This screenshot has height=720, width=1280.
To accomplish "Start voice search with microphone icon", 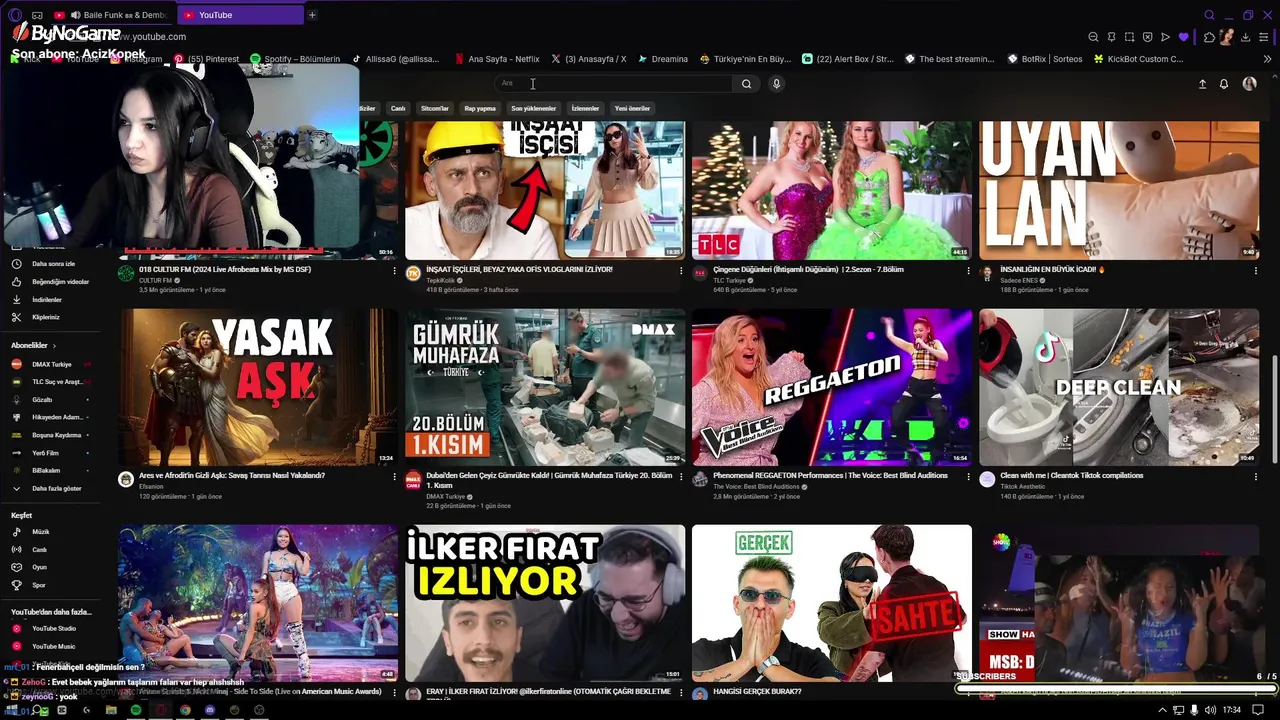I will click(x=776, y=84).
